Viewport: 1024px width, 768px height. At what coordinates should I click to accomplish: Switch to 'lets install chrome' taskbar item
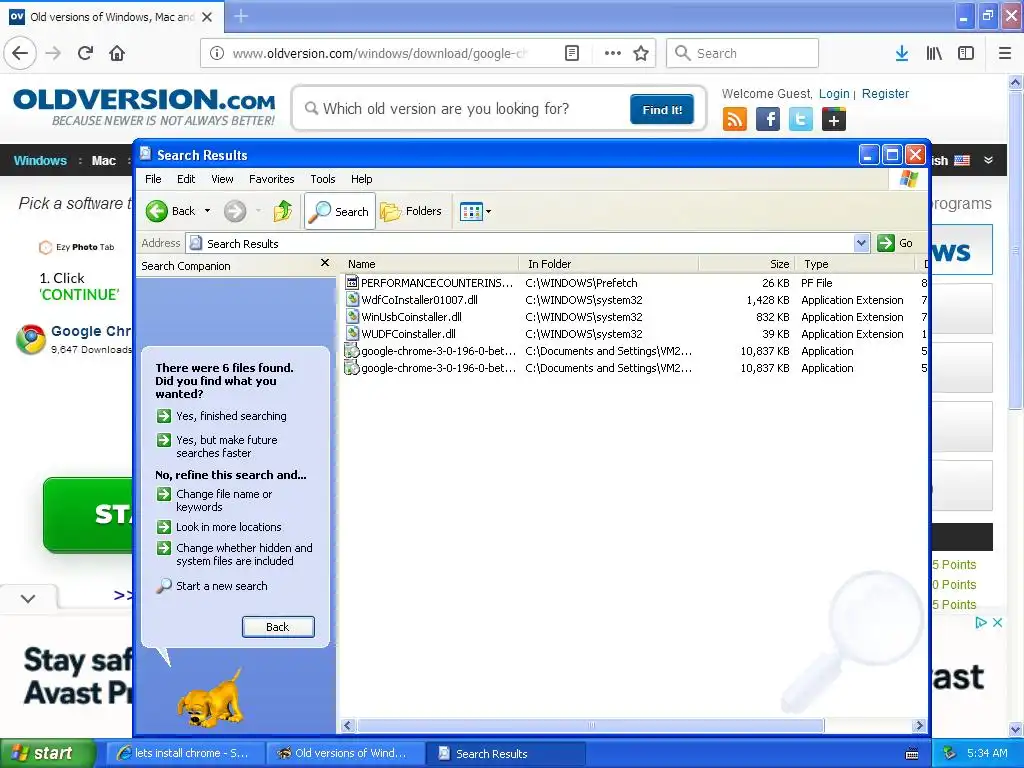(185, 753)
